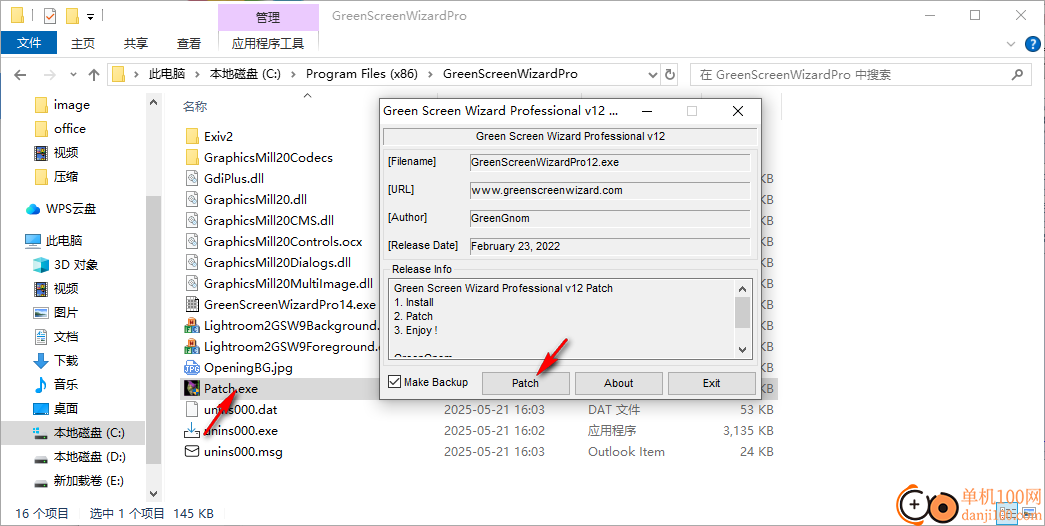Refresh the folder view
This screenshot has height=526, width=1045.
pos(670,75)
